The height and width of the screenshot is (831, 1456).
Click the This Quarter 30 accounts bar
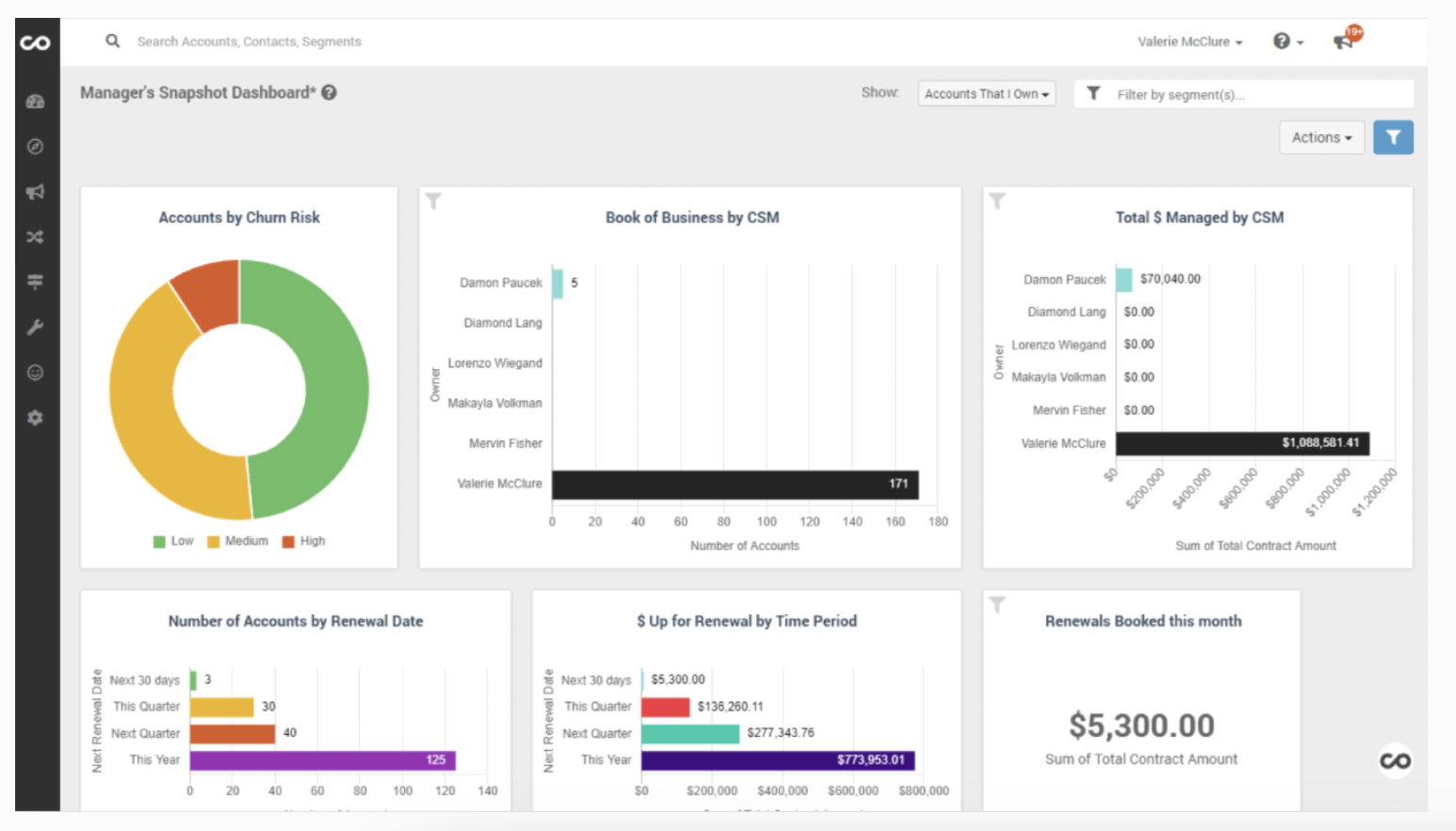[x=222, y=707]
